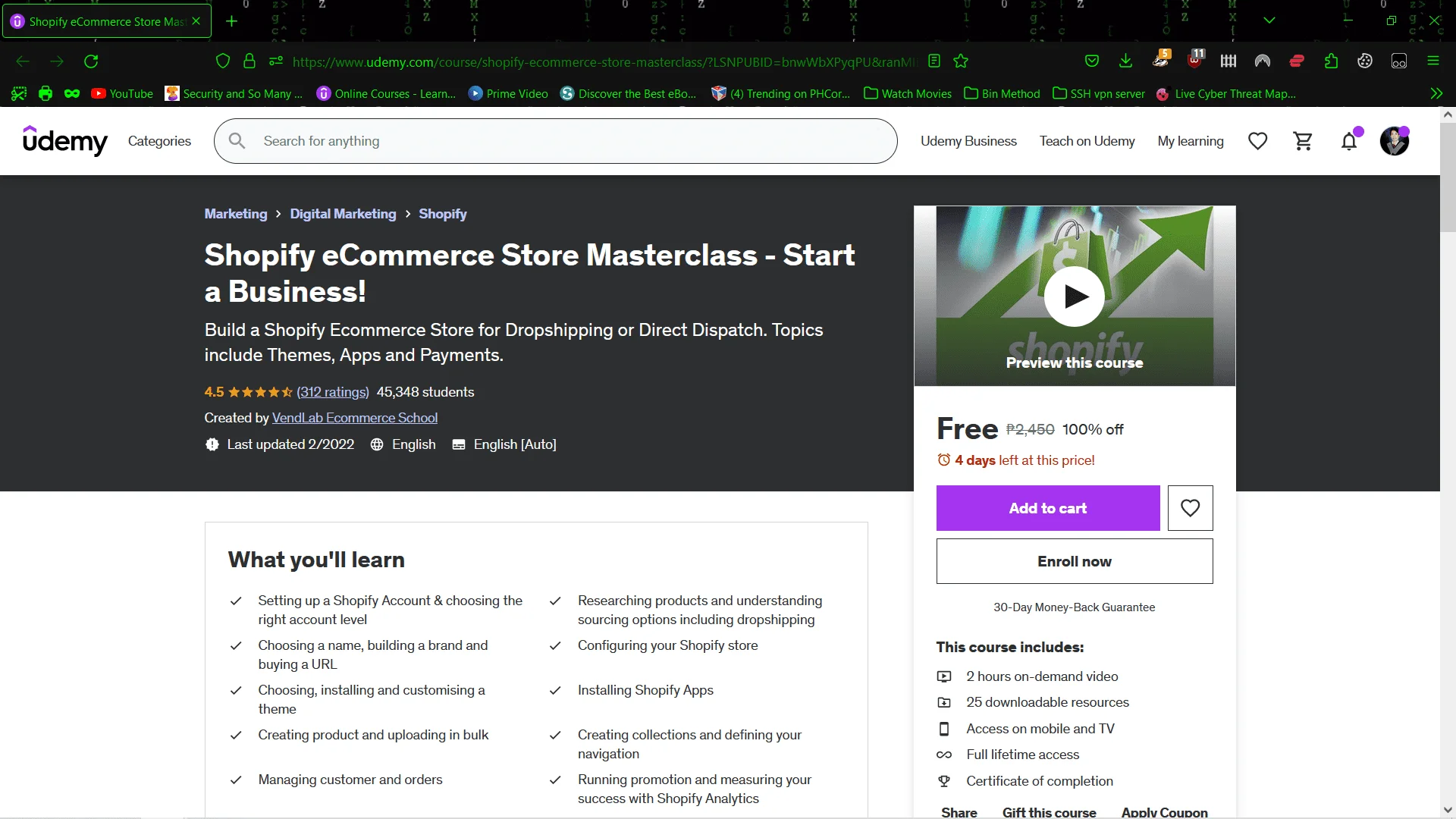Screen dimensions: 1456x819
Task: Show more bookmarks chevron
Action: pyautogui.click(x=1436, y=94)
